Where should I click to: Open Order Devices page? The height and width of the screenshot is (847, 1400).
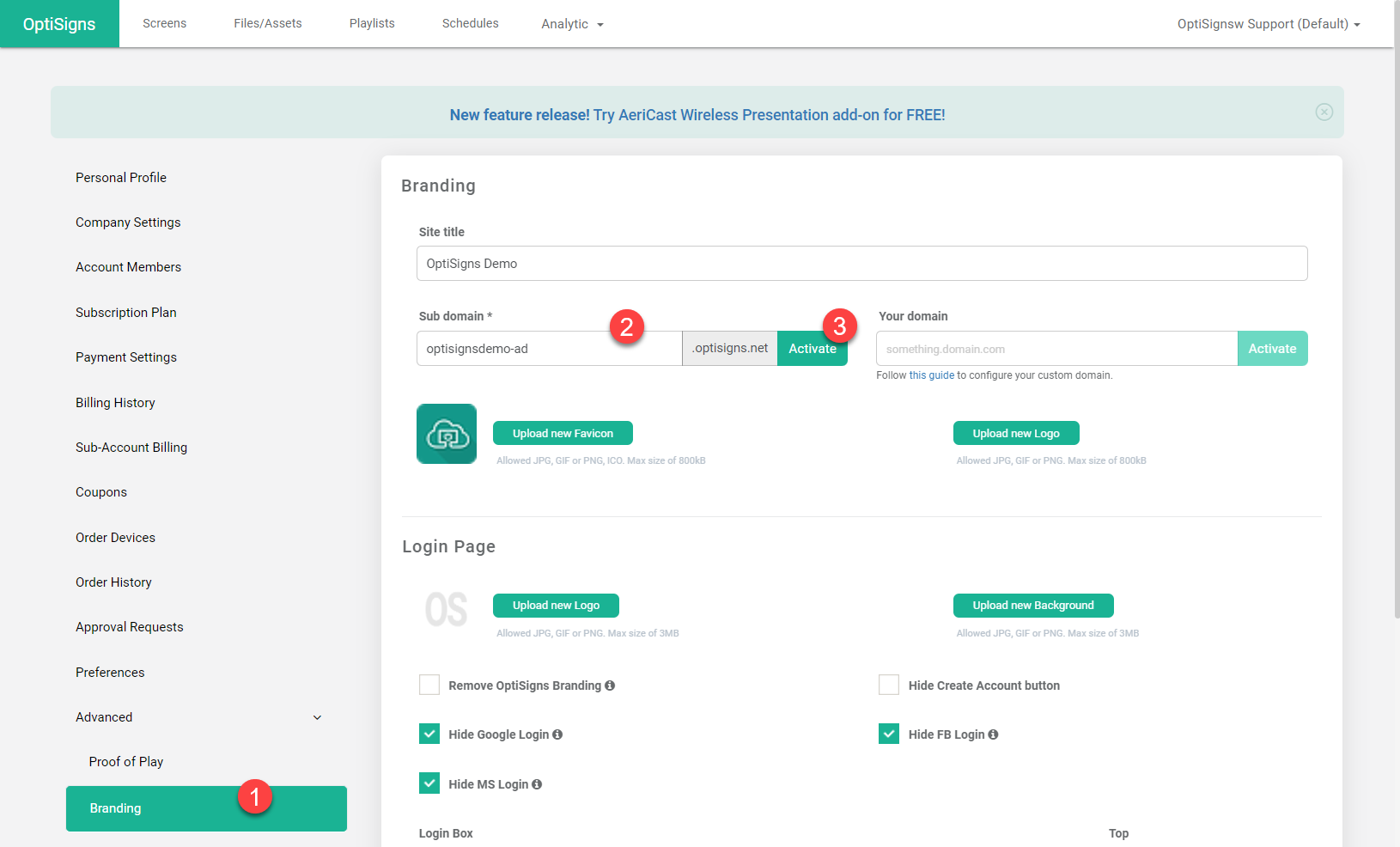pos(115,538)
